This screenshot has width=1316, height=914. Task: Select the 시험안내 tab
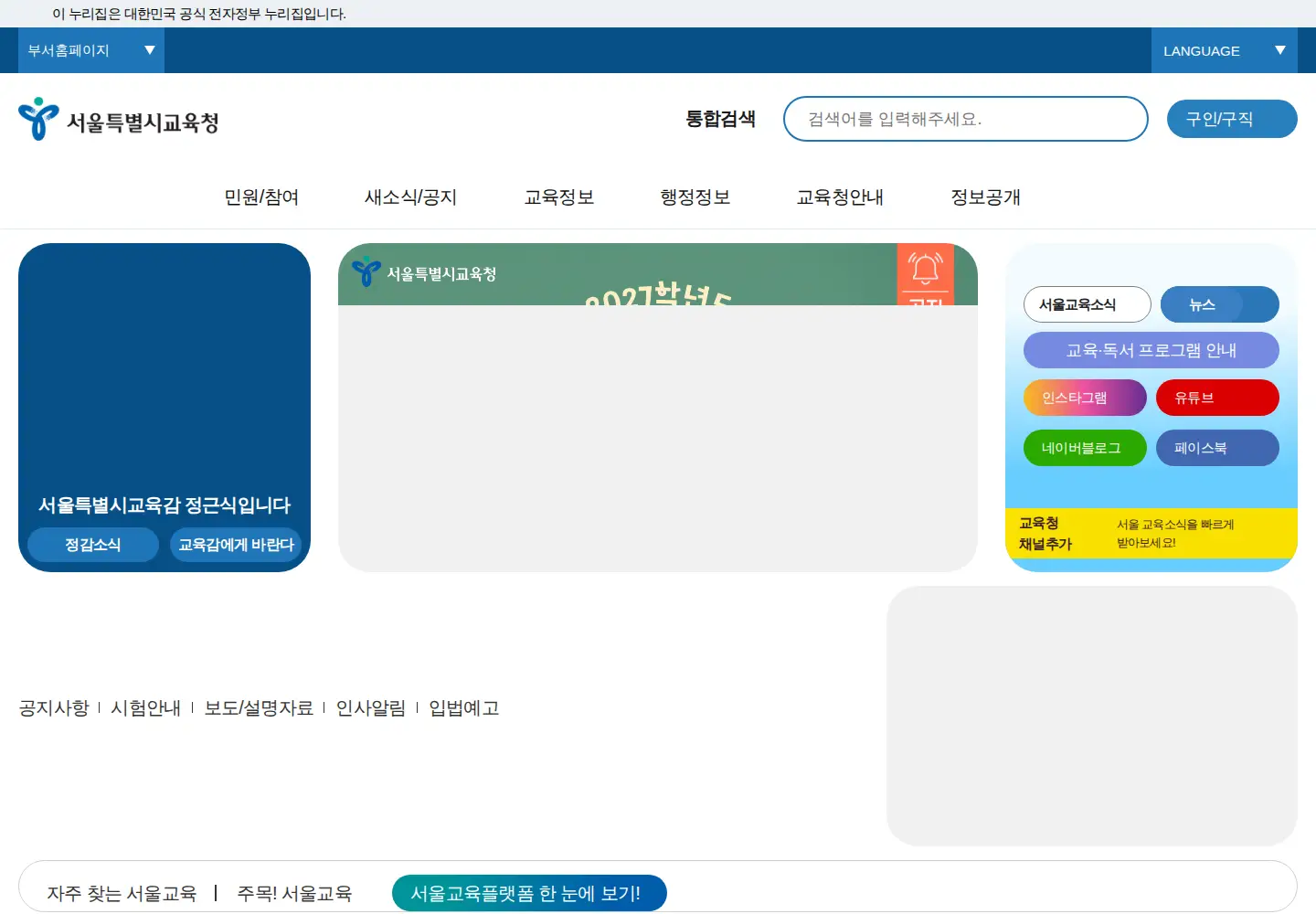click(145, 708)
